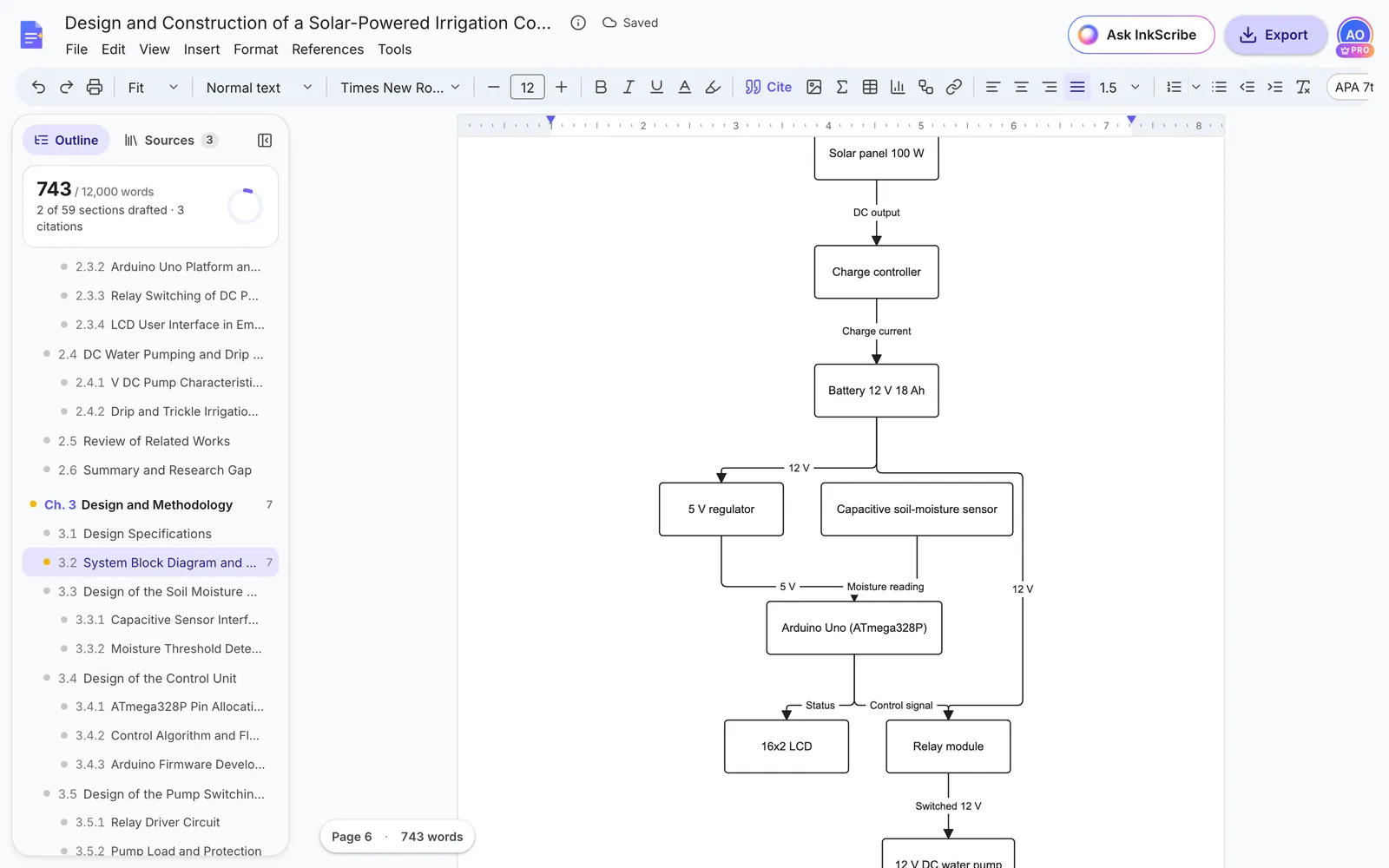This screenshot has width=1389, height=868.
Task: Justify the paragraph text
Action: (1077, 87)
